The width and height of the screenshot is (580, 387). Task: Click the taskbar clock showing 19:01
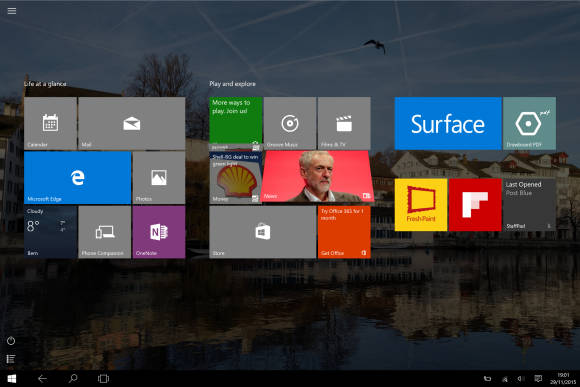(x=563, y=378)
